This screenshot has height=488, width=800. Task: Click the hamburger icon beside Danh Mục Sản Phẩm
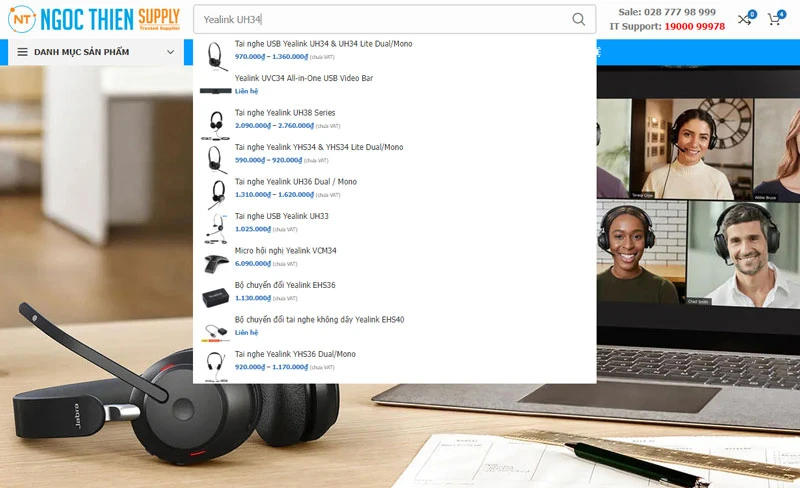[22, 52]
